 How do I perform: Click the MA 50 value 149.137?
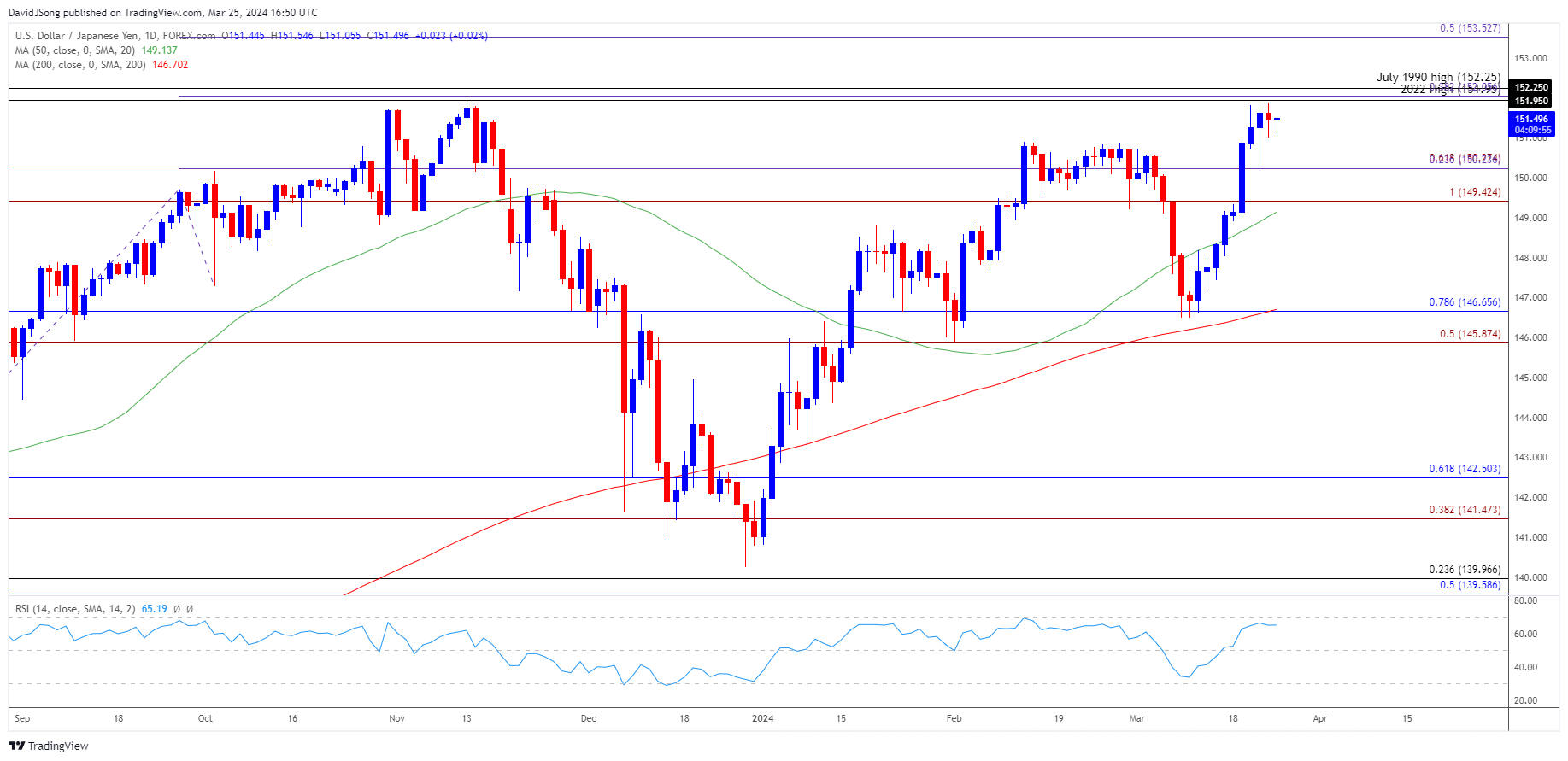[159, 50]
